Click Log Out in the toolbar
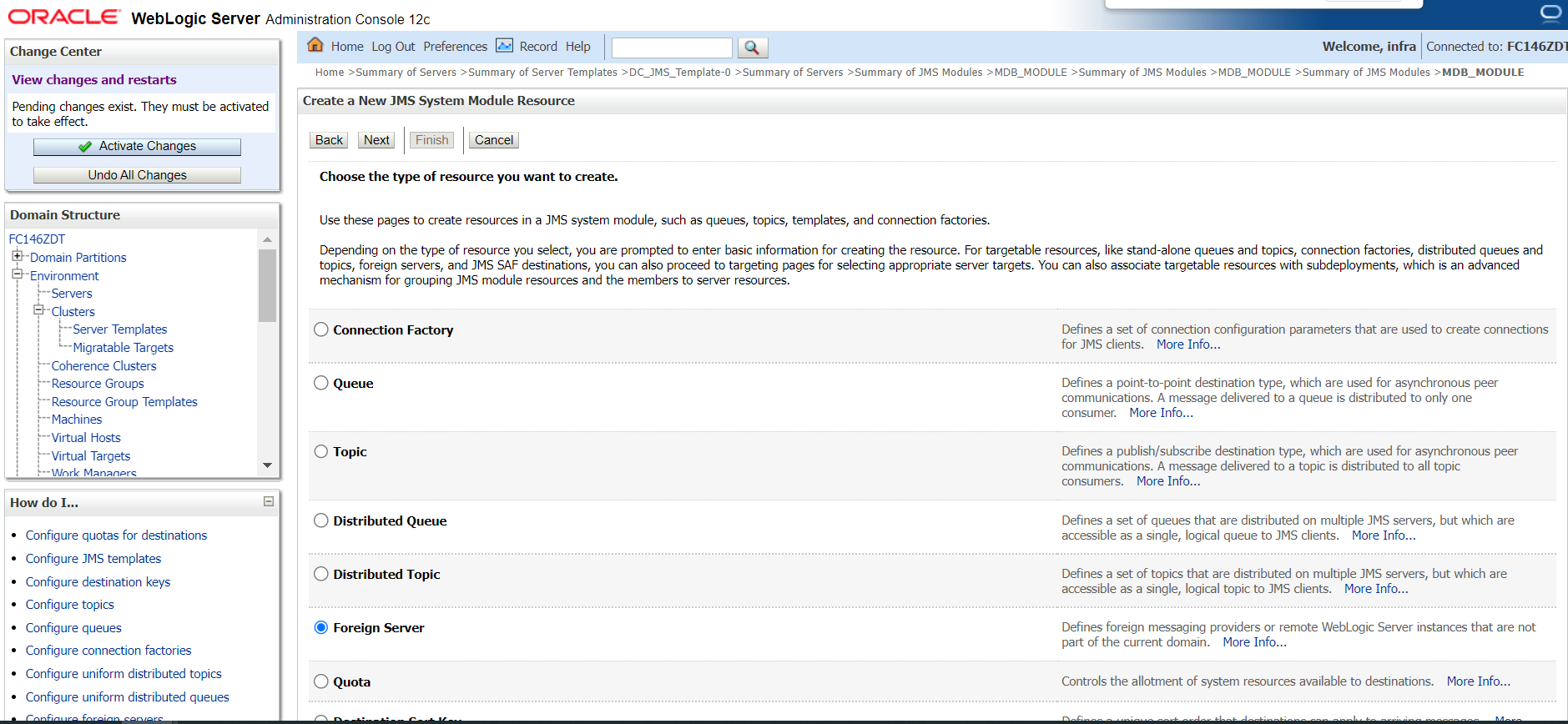 point(393,47)
